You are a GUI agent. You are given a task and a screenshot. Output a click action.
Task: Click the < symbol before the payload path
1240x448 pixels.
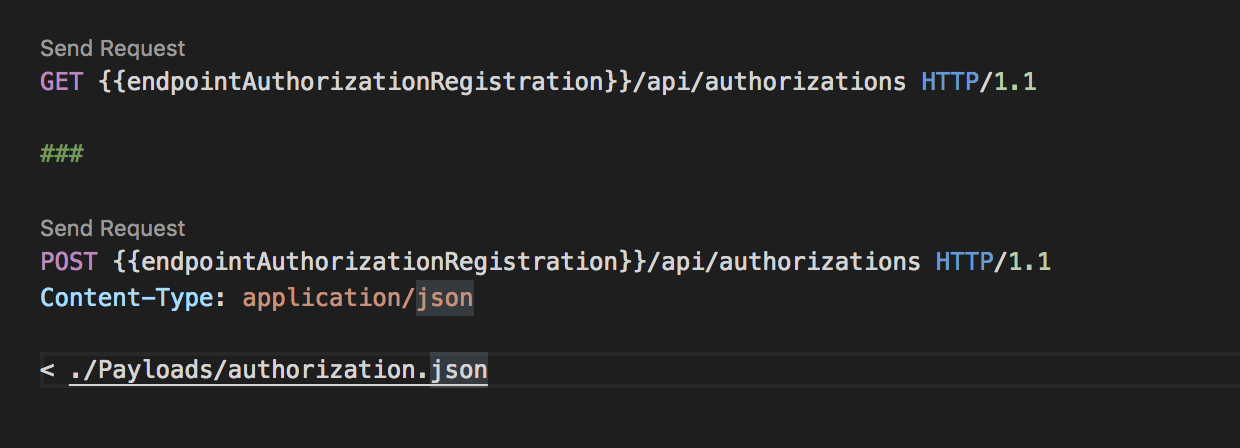47,371
